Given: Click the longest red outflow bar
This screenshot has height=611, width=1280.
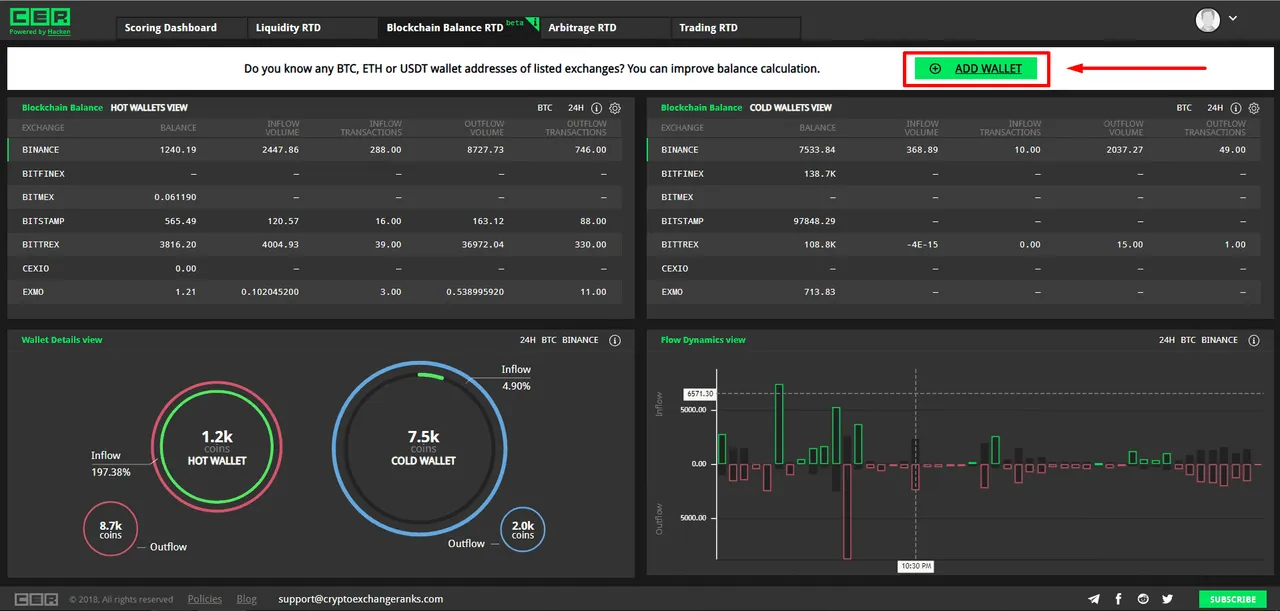Looking at the screenshot, I should [847, 511].
